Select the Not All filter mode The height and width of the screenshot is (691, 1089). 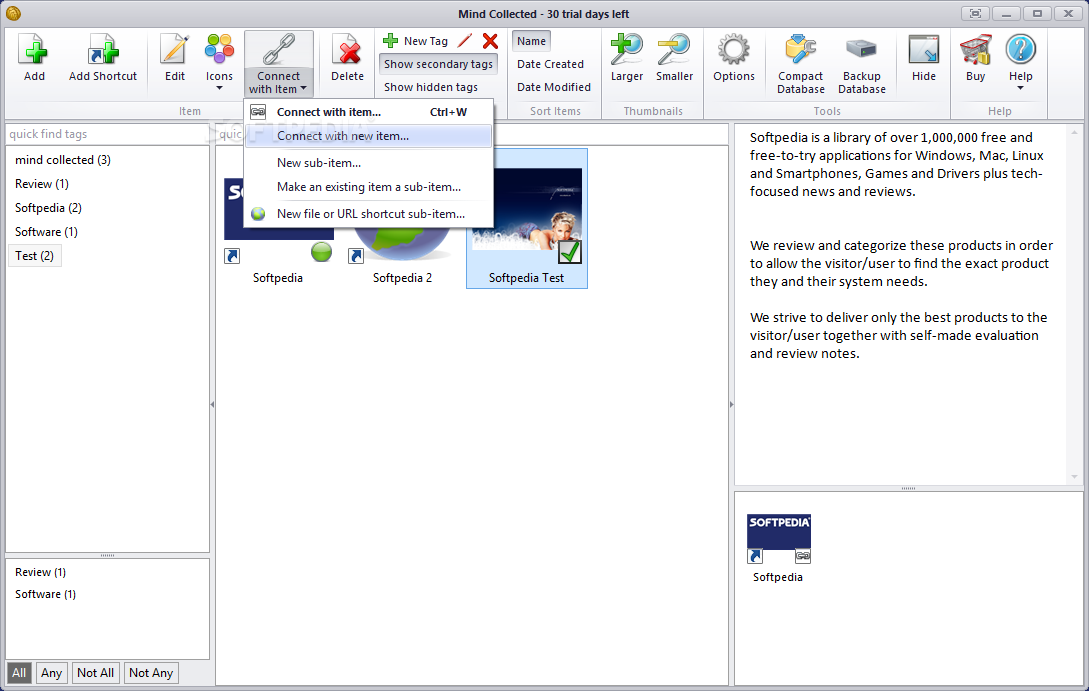coord(95,672)
